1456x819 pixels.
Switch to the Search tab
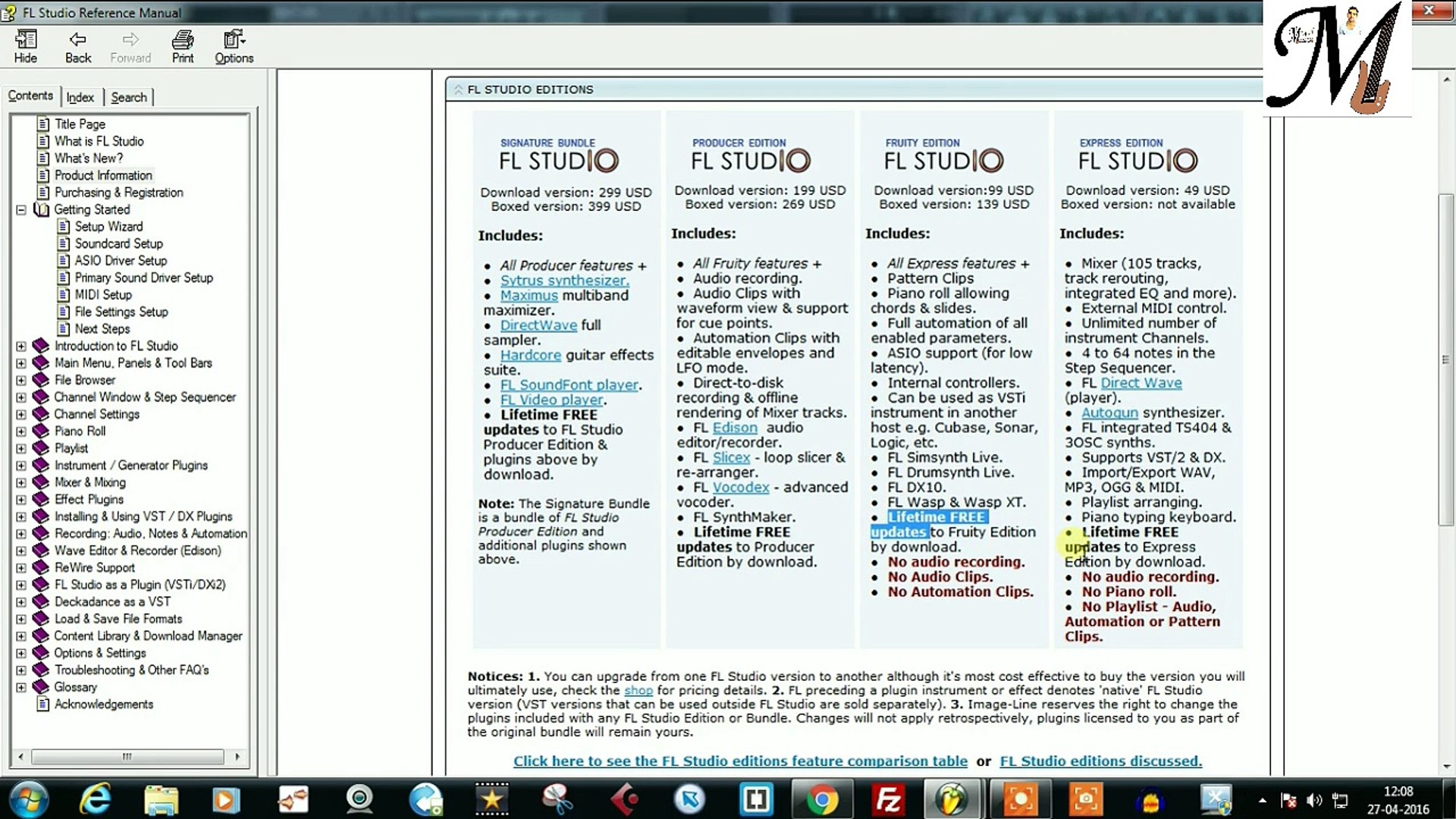pos(129,97)
